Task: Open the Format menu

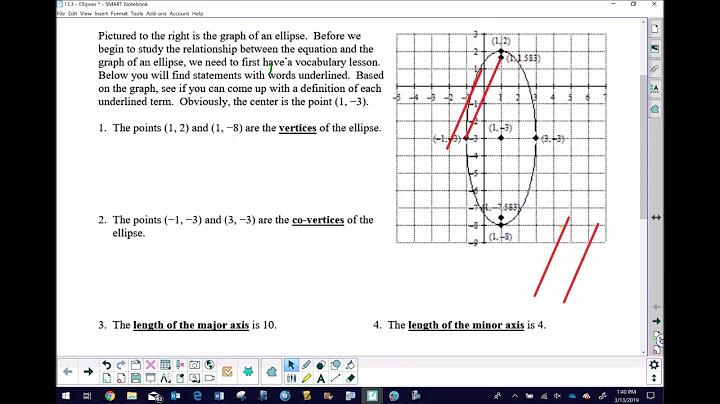Action: [119, 14]
